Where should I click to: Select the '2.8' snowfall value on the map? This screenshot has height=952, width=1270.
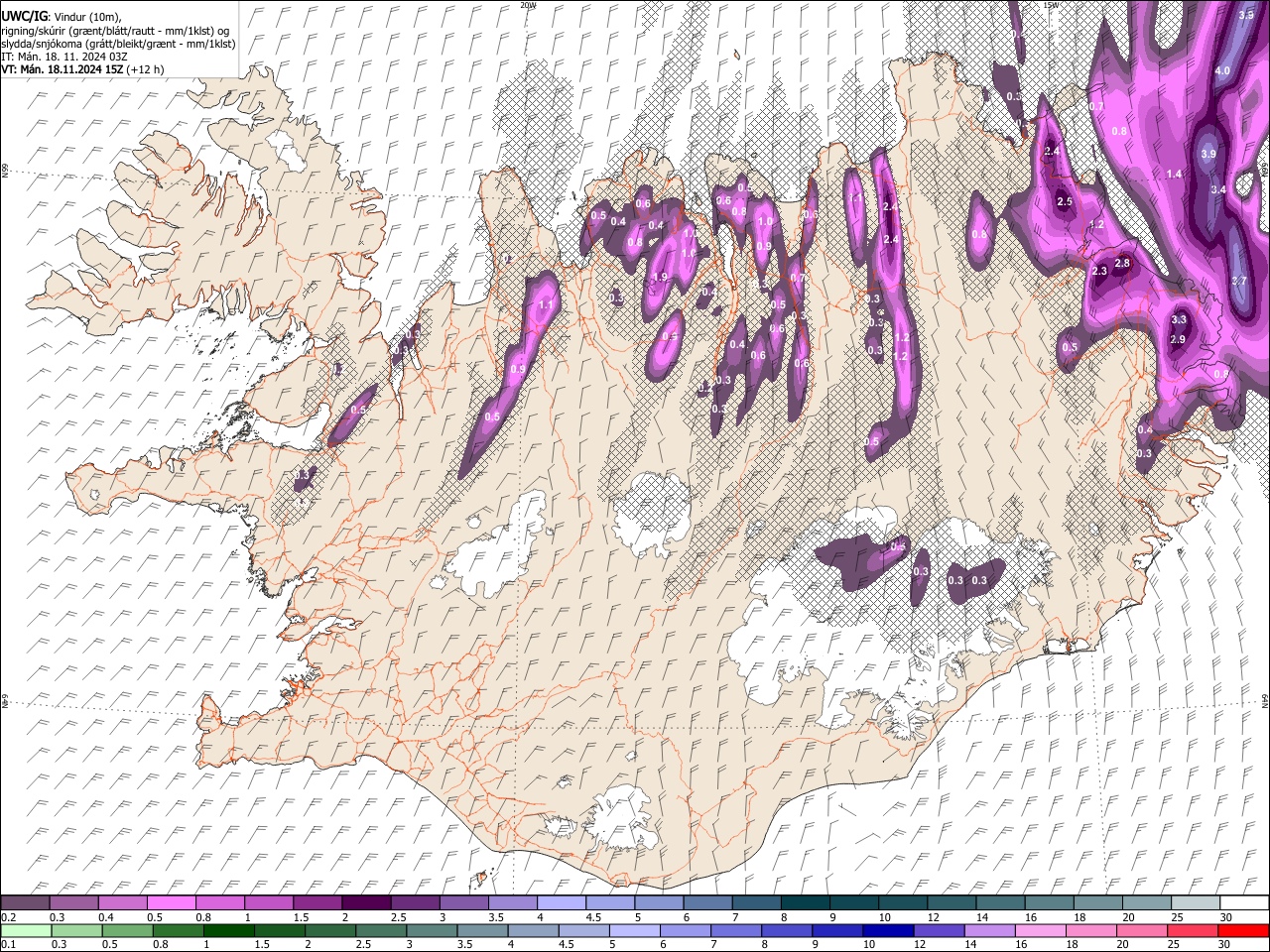tap(1122, 264)
